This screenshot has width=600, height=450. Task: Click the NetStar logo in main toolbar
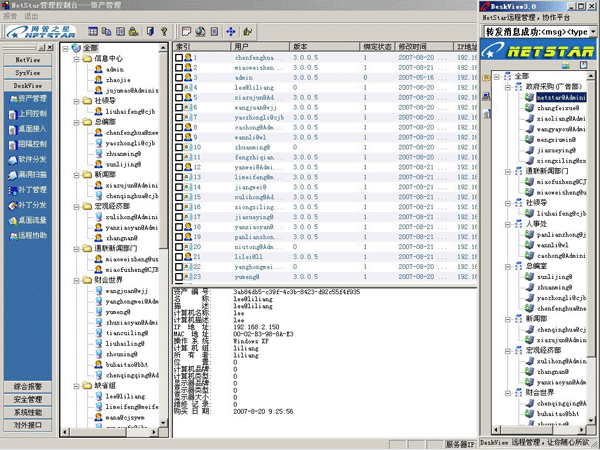pyautogui.click(x=41, y=32)
